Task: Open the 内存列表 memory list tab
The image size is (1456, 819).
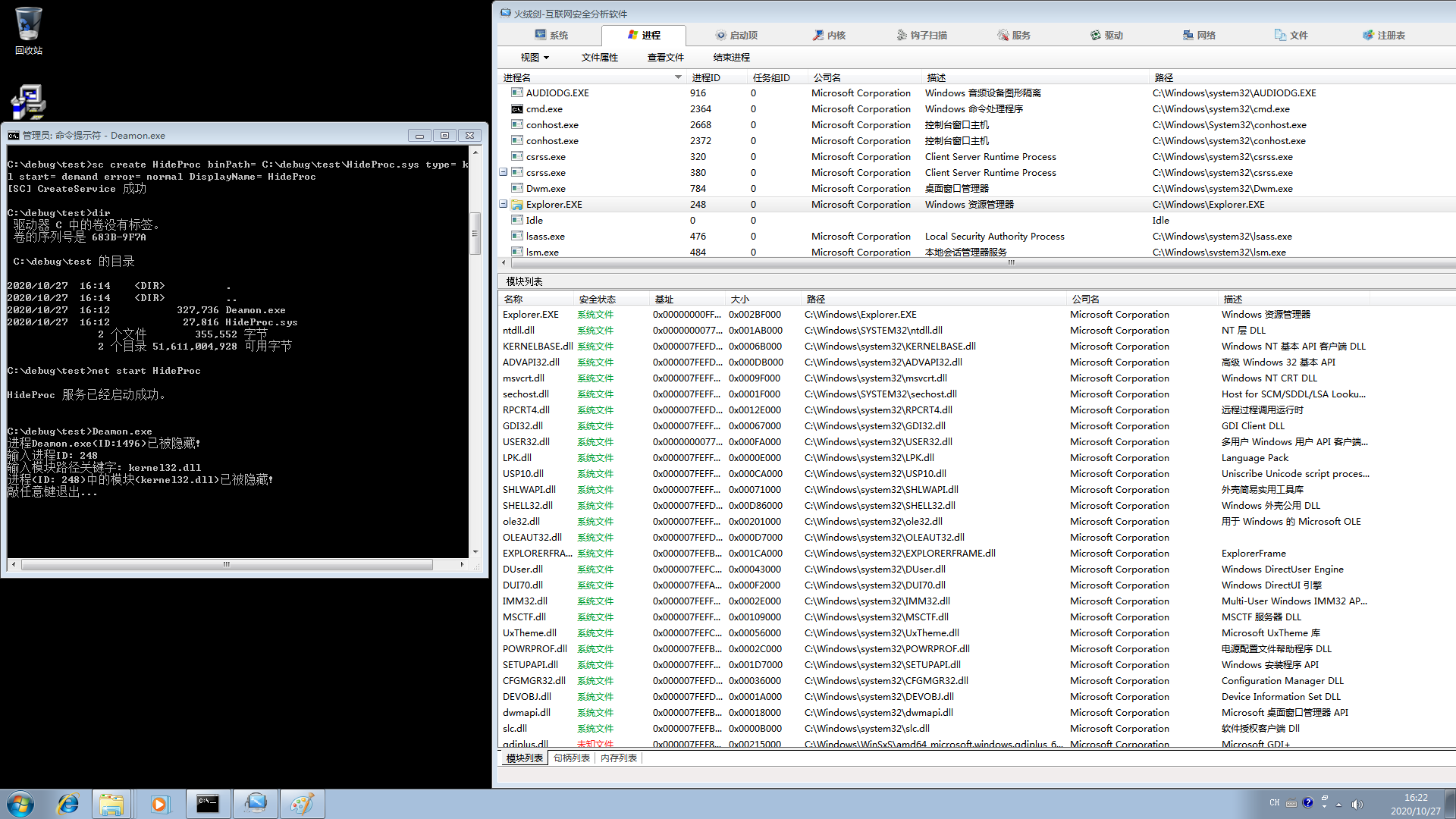Action: 618,758
